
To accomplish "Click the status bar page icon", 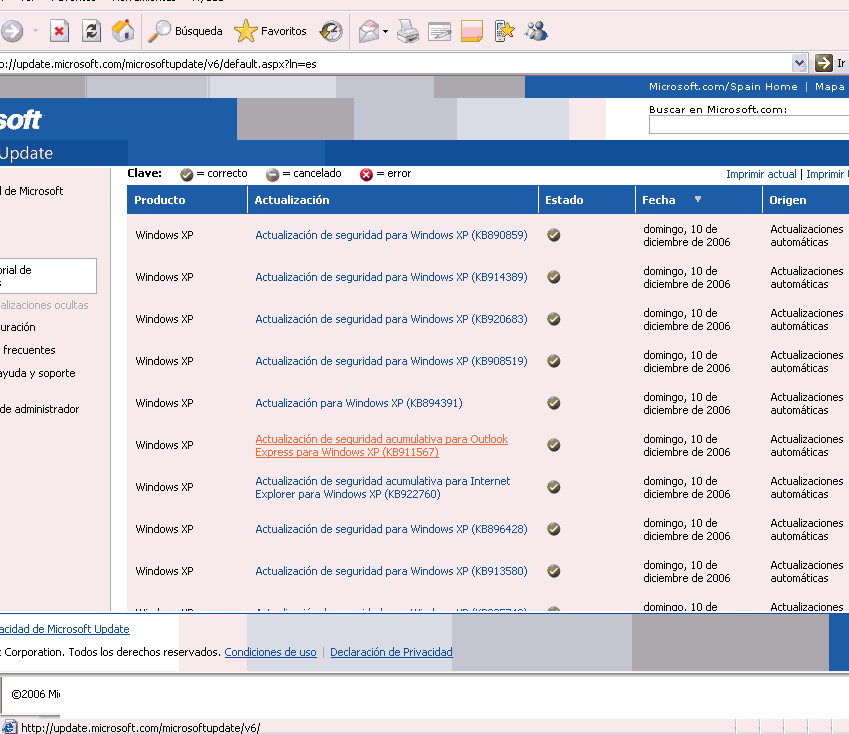I will point(9,727).
